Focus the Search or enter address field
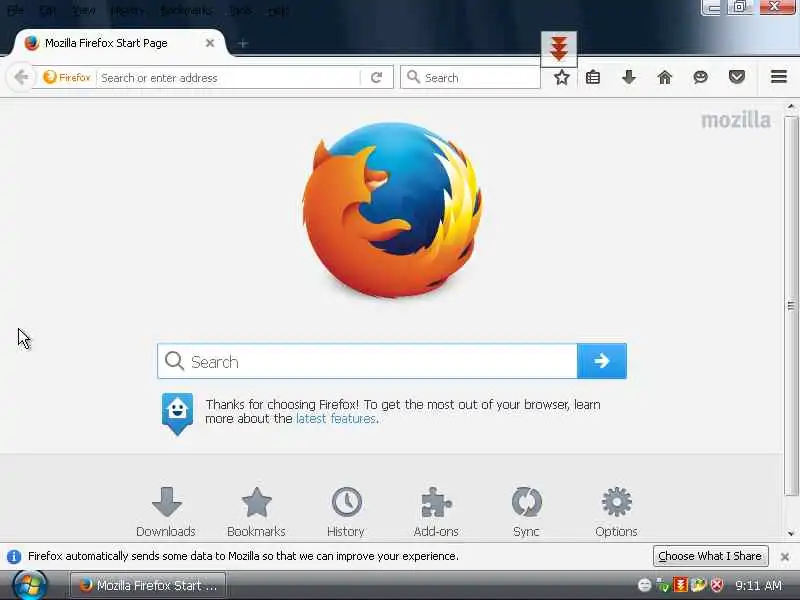Image resolution: width=800 pixels, height=600 pixels. (229, 78)
